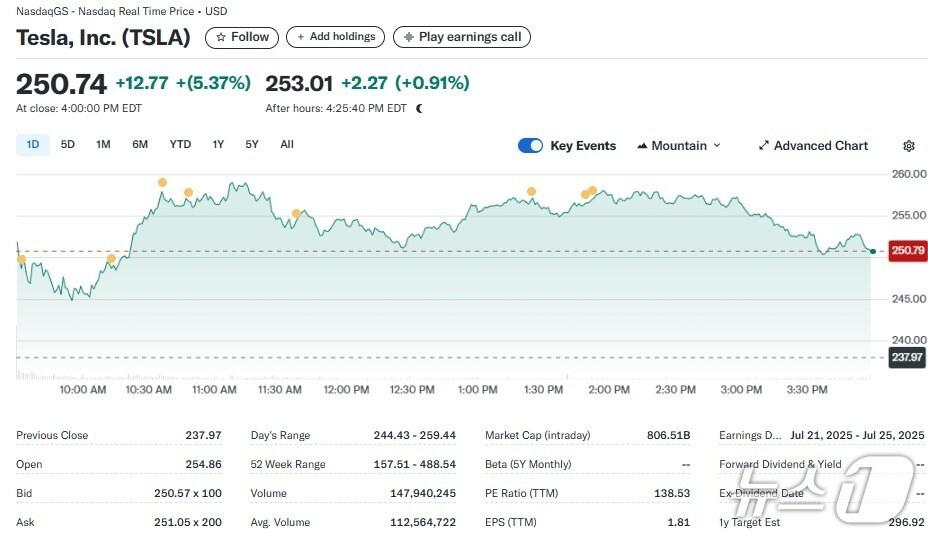Switch chart to All time range
The height and width of the screenshot is (537, 928).
click(x=287, y=144)
